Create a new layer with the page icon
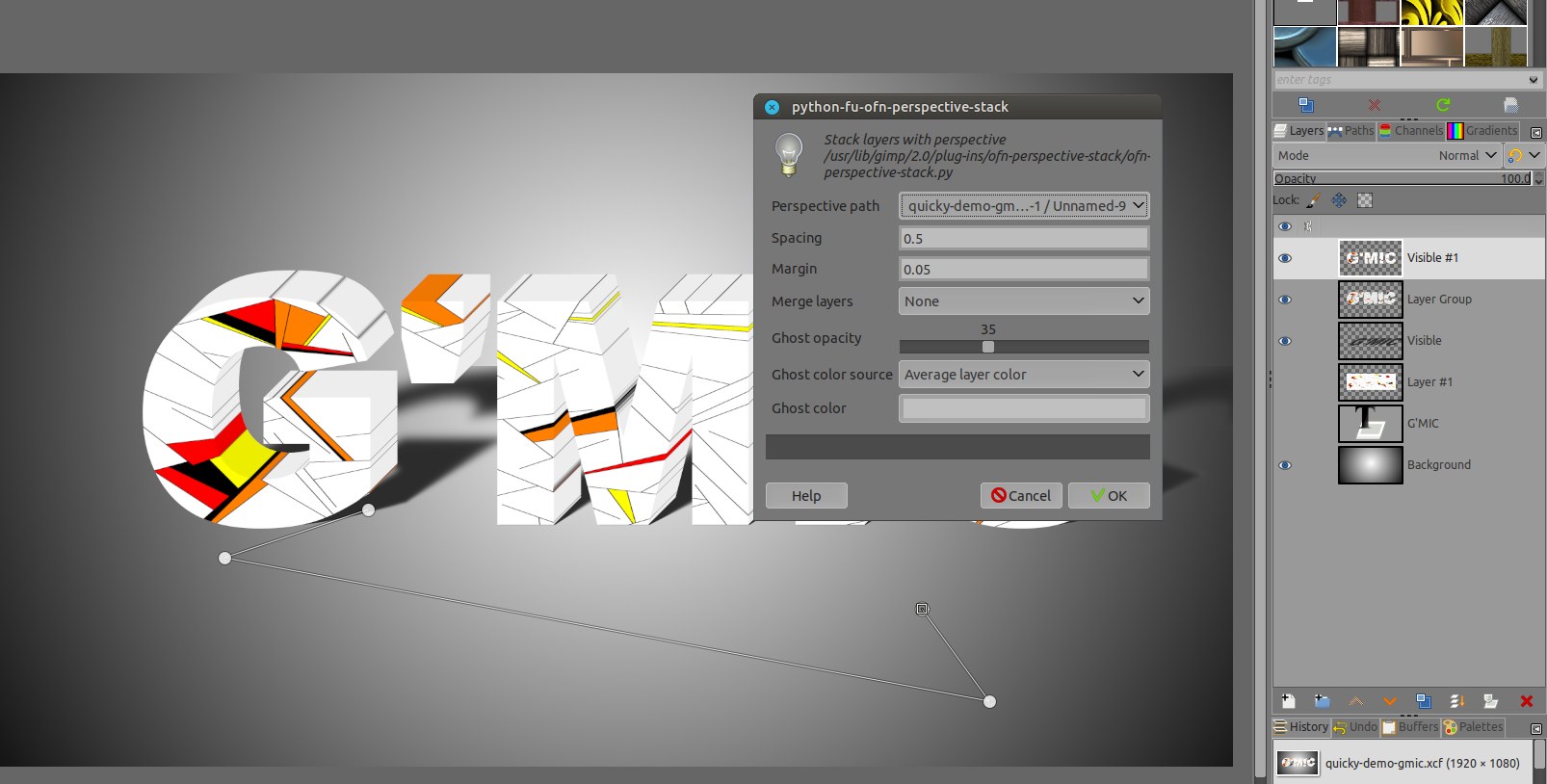 pos(1289,701)
